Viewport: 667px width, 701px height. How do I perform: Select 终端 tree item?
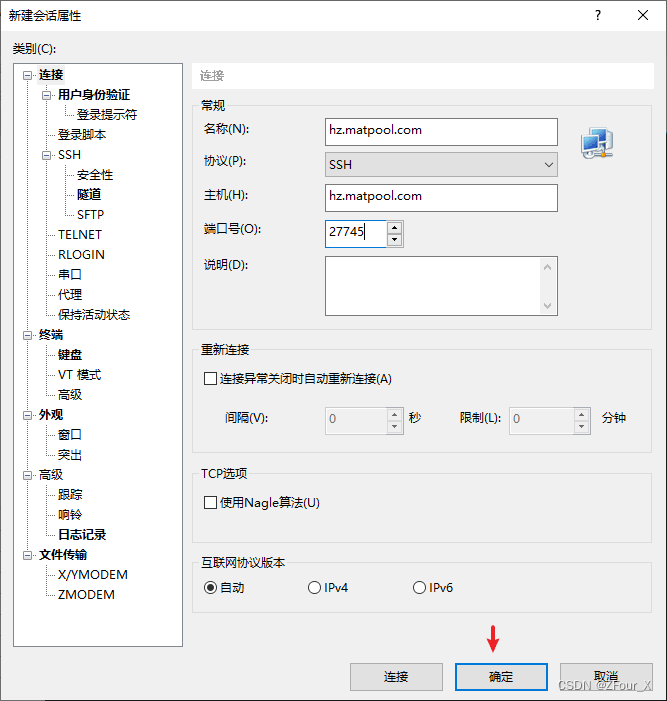click(x=51, y=335)
